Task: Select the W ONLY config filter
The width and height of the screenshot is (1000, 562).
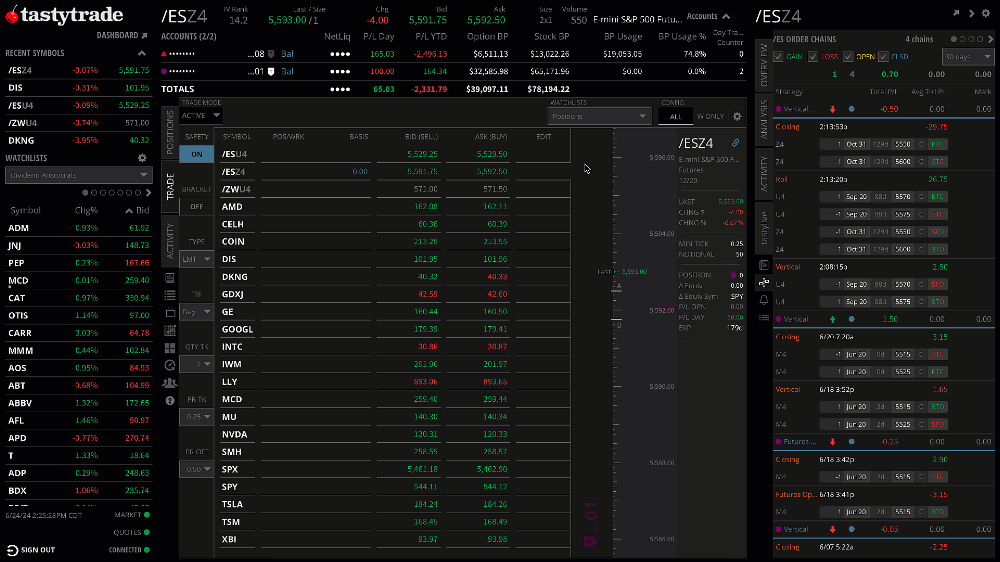Action: (710, 116)
